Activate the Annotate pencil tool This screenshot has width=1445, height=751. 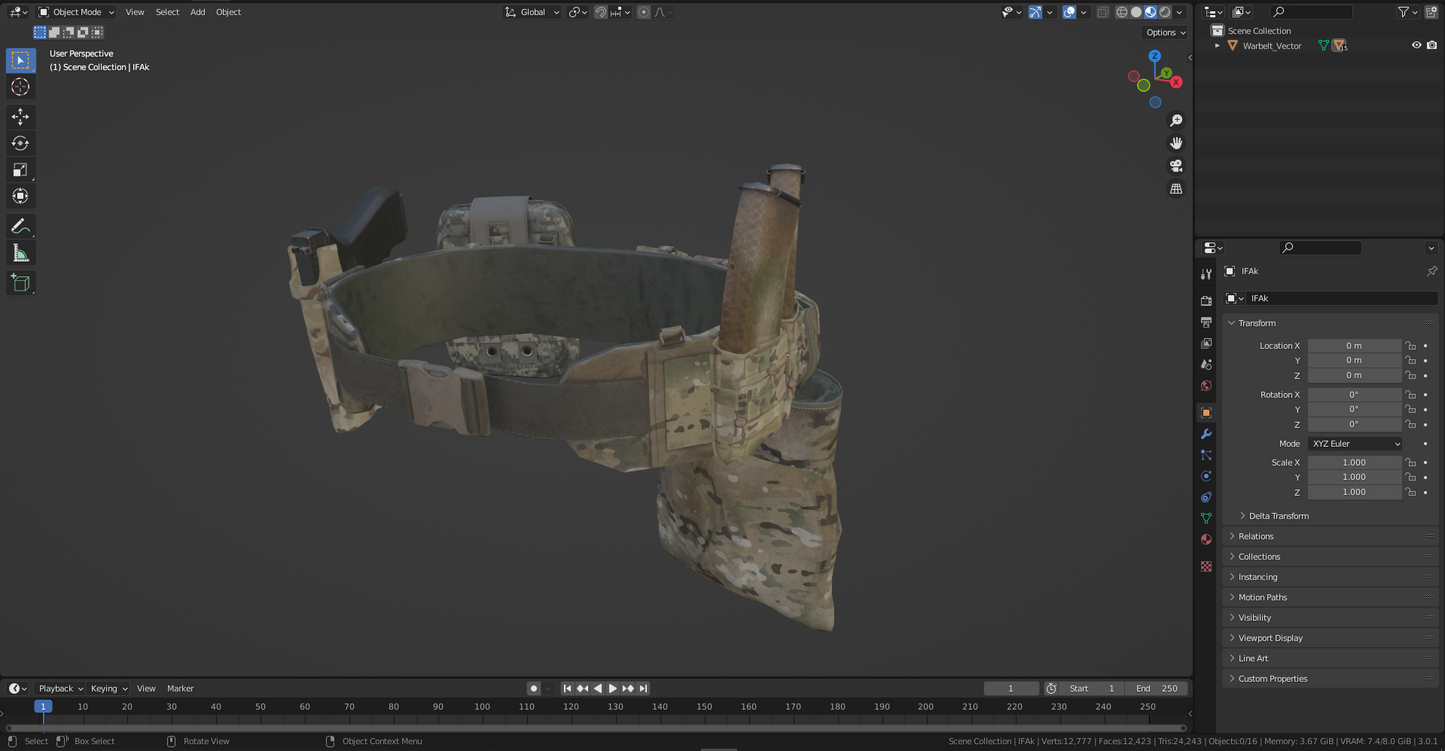point(20,226)
